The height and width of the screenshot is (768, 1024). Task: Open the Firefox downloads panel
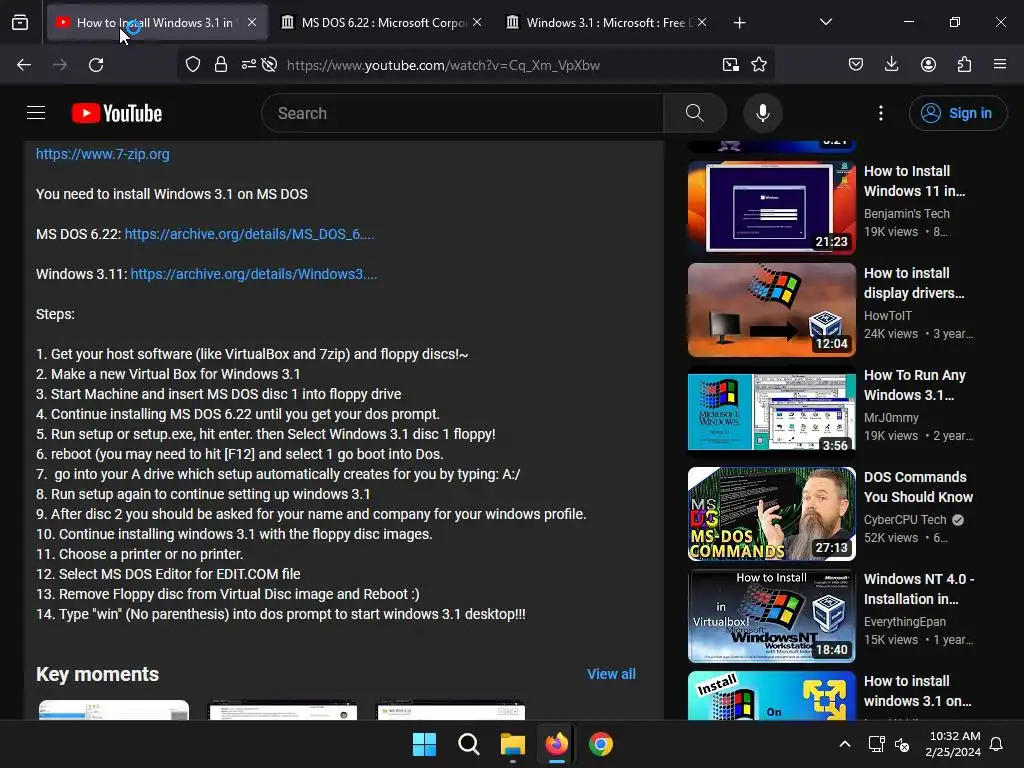pos(891,65)
